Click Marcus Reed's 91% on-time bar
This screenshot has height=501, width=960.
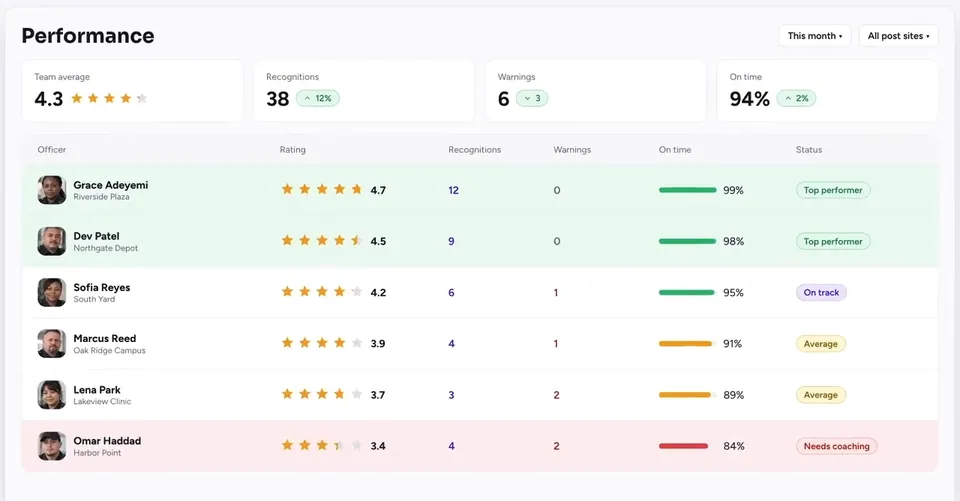(x=688, y=344)
